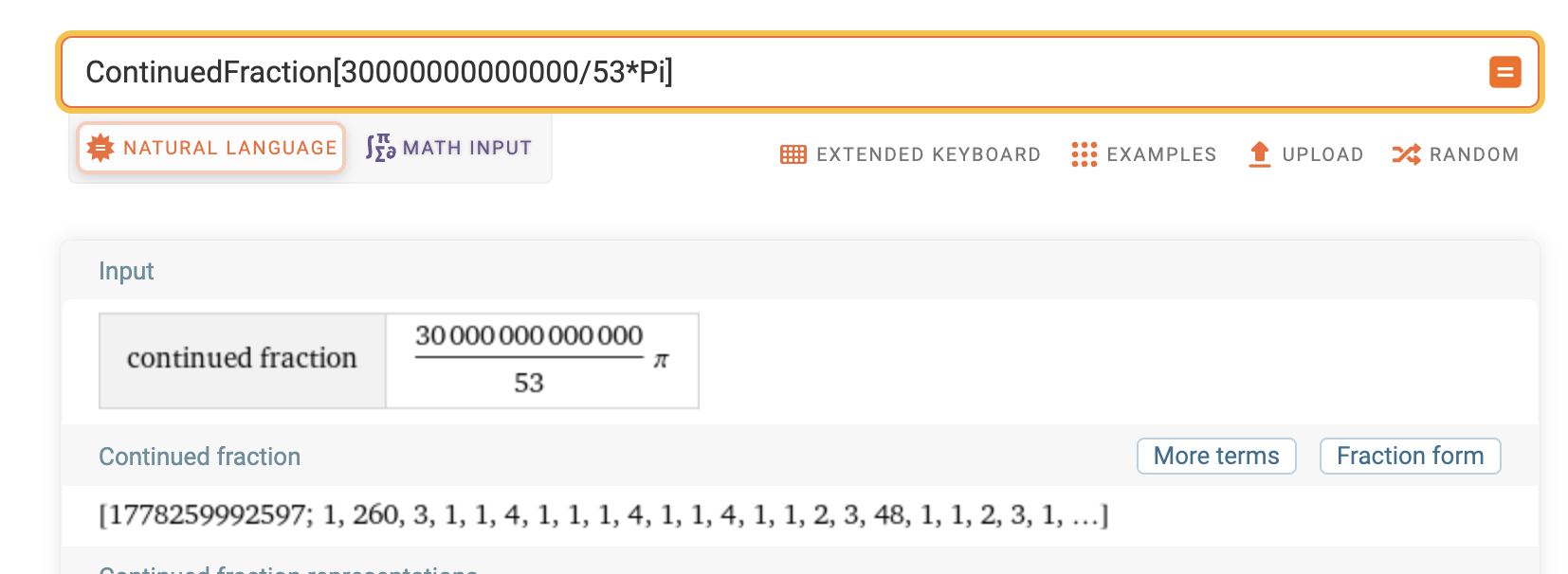
Task: Click the Upload arrow icon
Action: click(1259, 154)
